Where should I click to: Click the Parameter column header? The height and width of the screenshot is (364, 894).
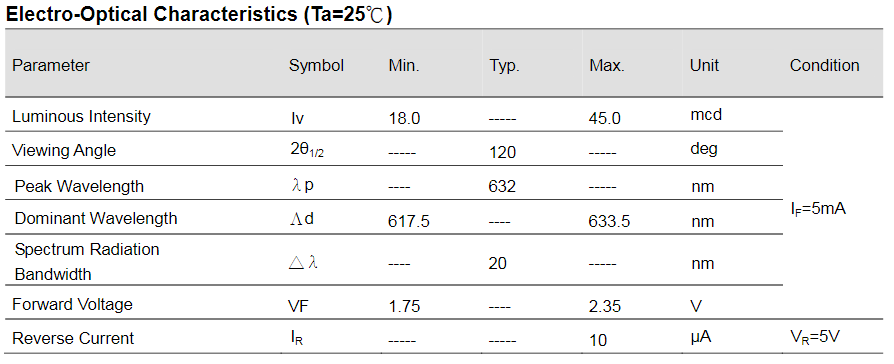pyautogui.click(x=51, y=66)
